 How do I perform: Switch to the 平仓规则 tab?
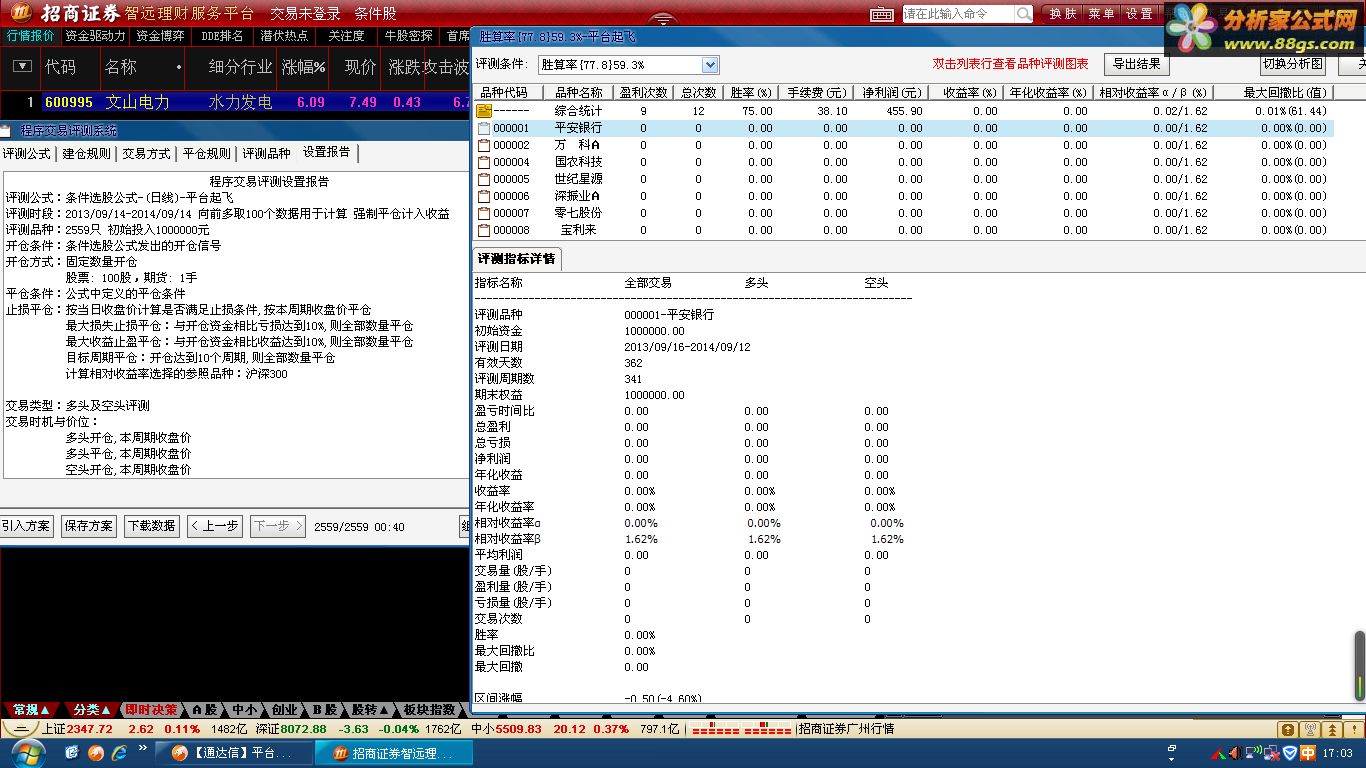tap(207, 154)
